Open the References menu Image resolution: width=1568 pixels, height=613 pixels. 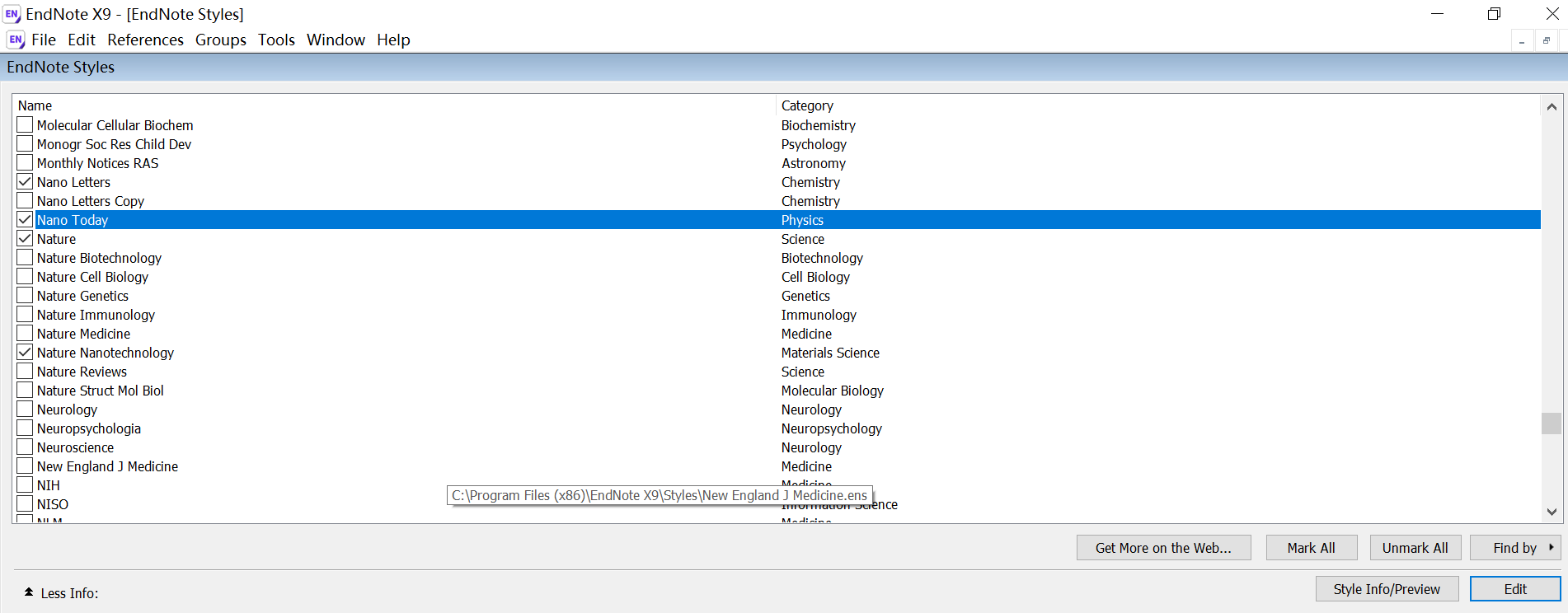[145, 40]
